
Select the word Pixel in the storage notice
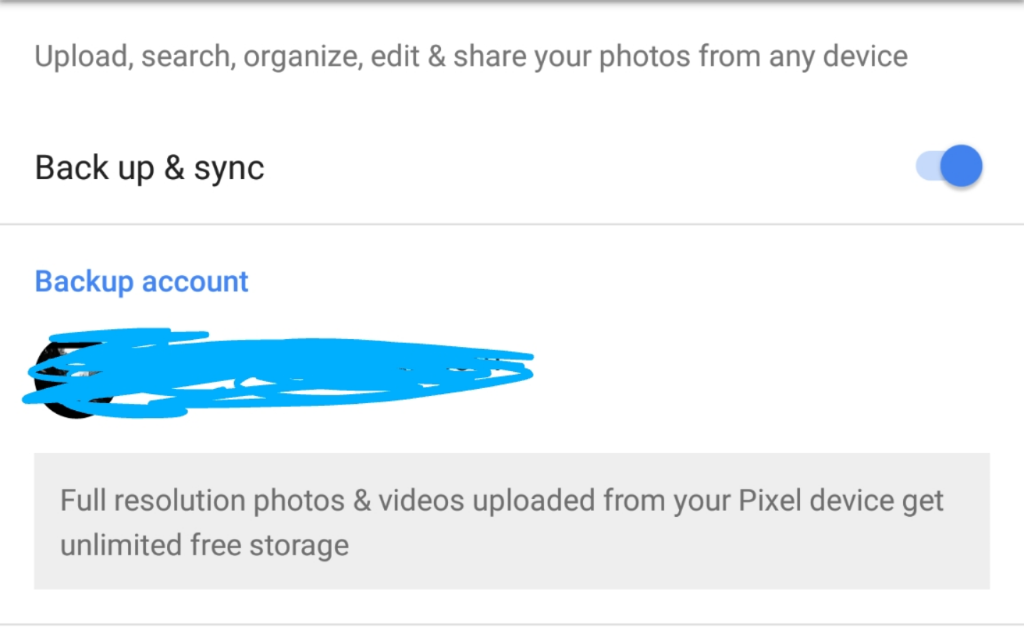(769, 501)
